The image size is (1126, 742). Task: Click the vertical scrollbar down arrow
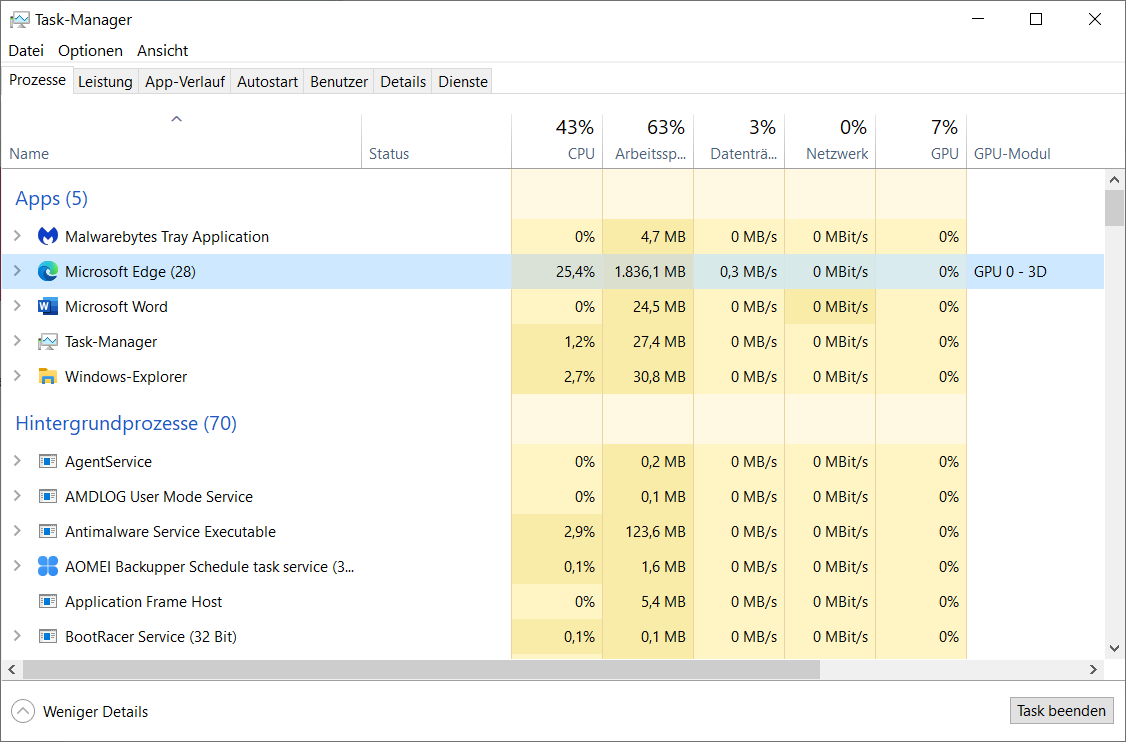click(x=1115, y=648)
